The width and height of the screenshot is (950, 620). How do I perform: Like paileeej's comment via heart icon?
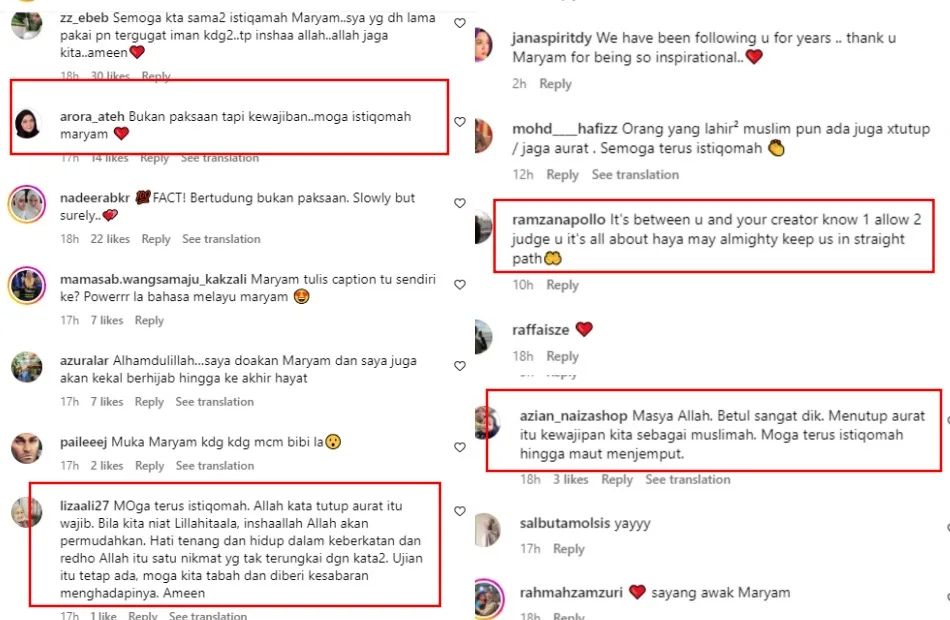point(460,447)
